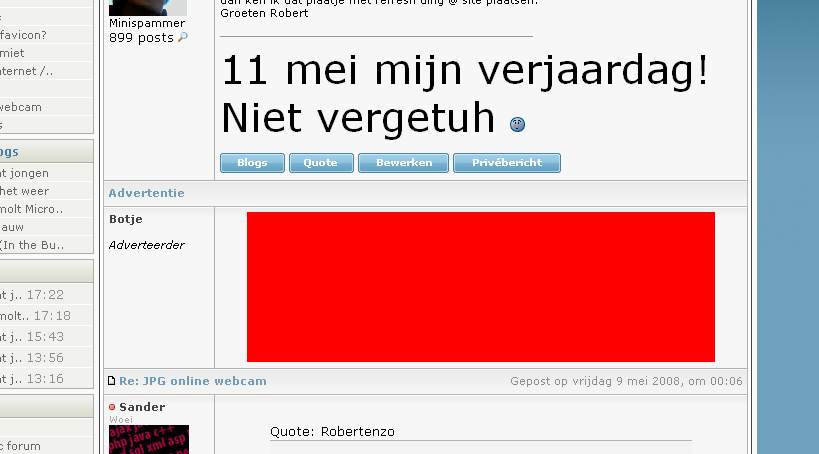Image resolution: width=819 pixels, height=454 pixels.
Task: Open the sidebar link ending in webcam
Action: (x=21, y=107)
